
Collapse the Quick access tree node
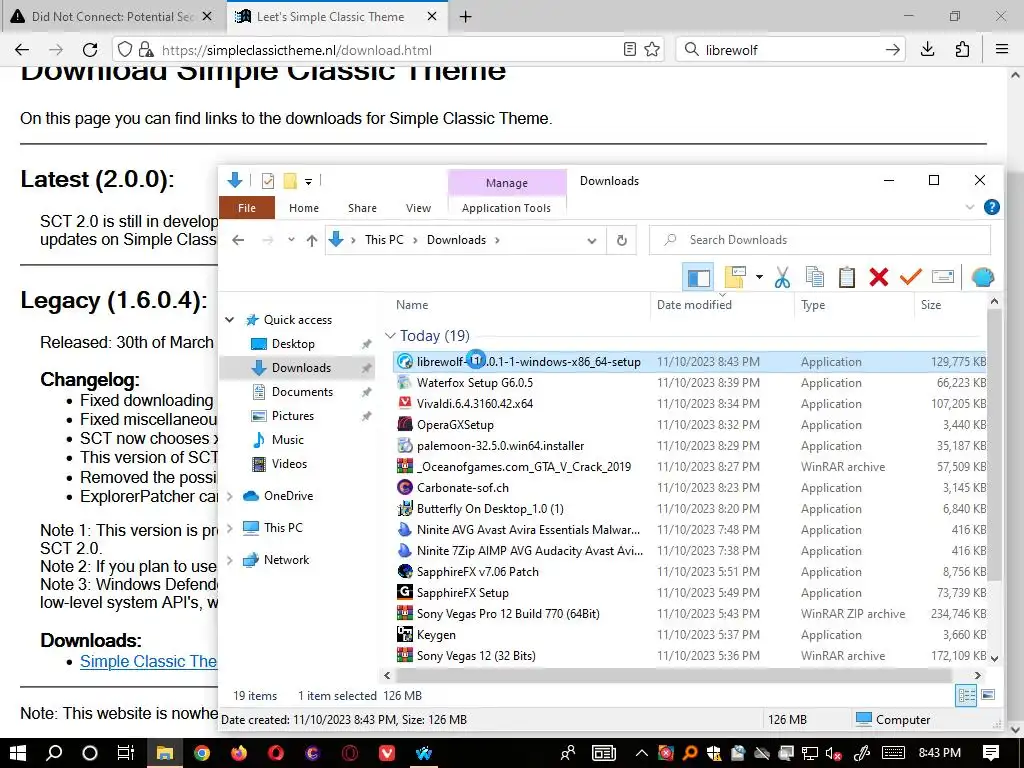point(230,319)
